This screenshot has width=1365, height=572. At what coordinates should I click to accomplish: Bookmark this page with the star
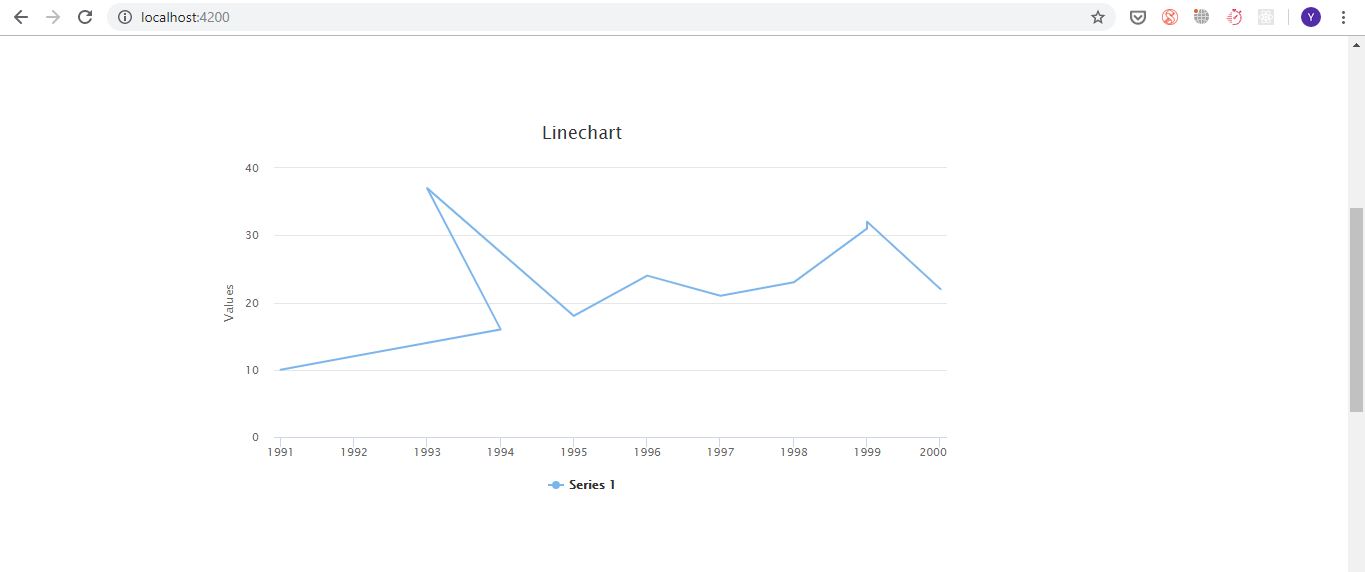pyautogui.click(x=1098, y=17)
